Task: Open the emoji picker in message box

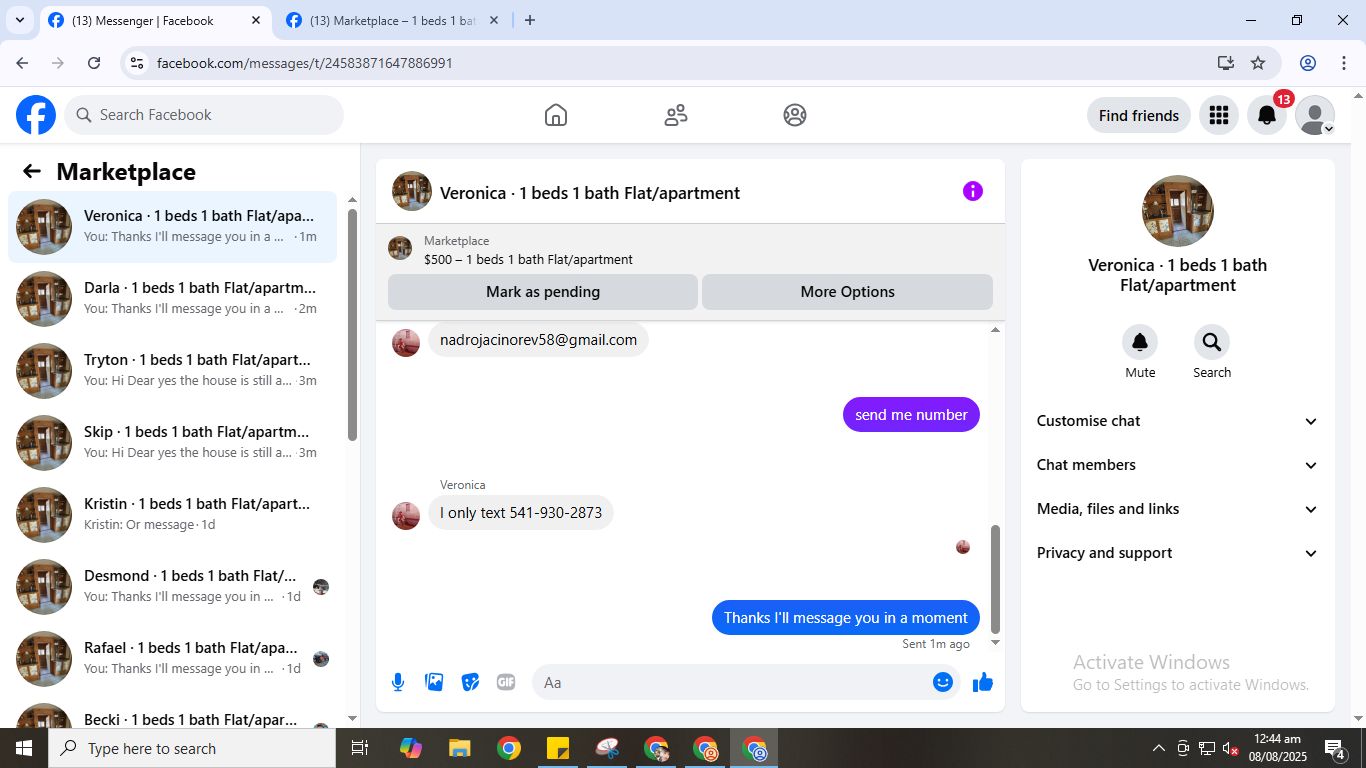Action: [x=942, y=682]
